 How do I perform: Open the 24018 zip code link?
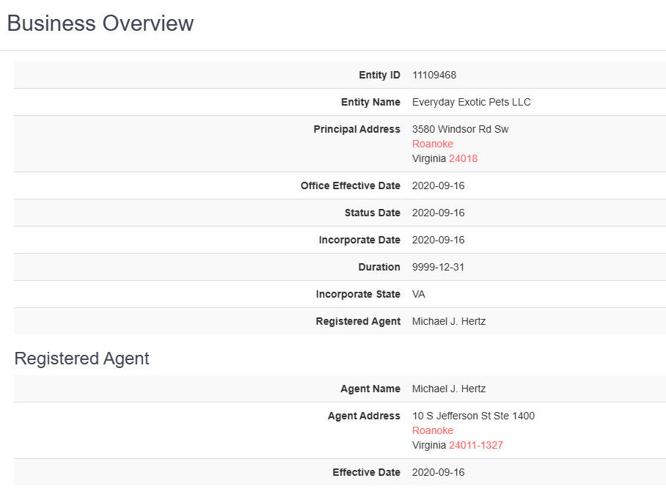(x=463, y=159)
